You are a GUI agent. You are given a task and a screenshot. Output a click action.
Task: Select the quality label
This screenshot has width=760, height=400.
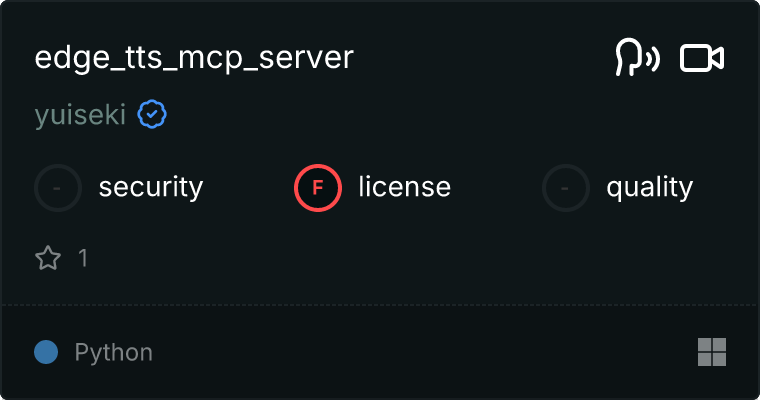(649, 187)
